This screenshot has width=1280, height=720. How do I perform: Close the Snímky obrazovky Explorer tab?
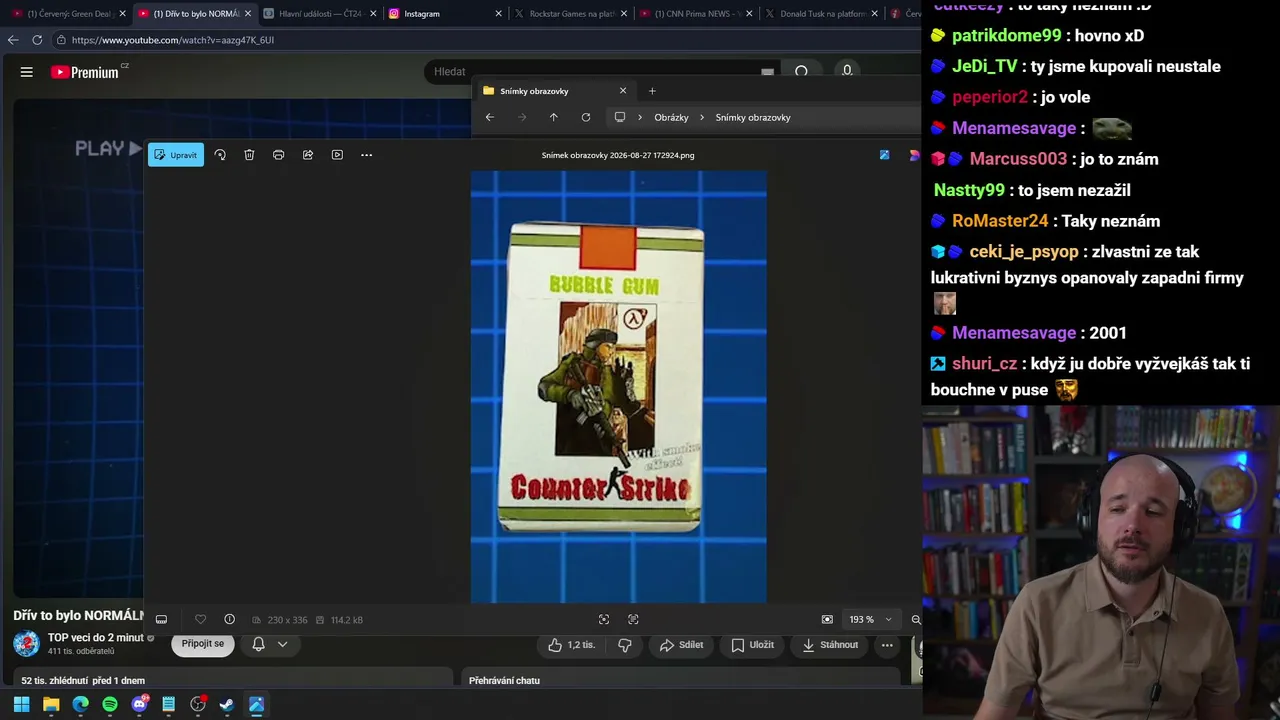623,91
